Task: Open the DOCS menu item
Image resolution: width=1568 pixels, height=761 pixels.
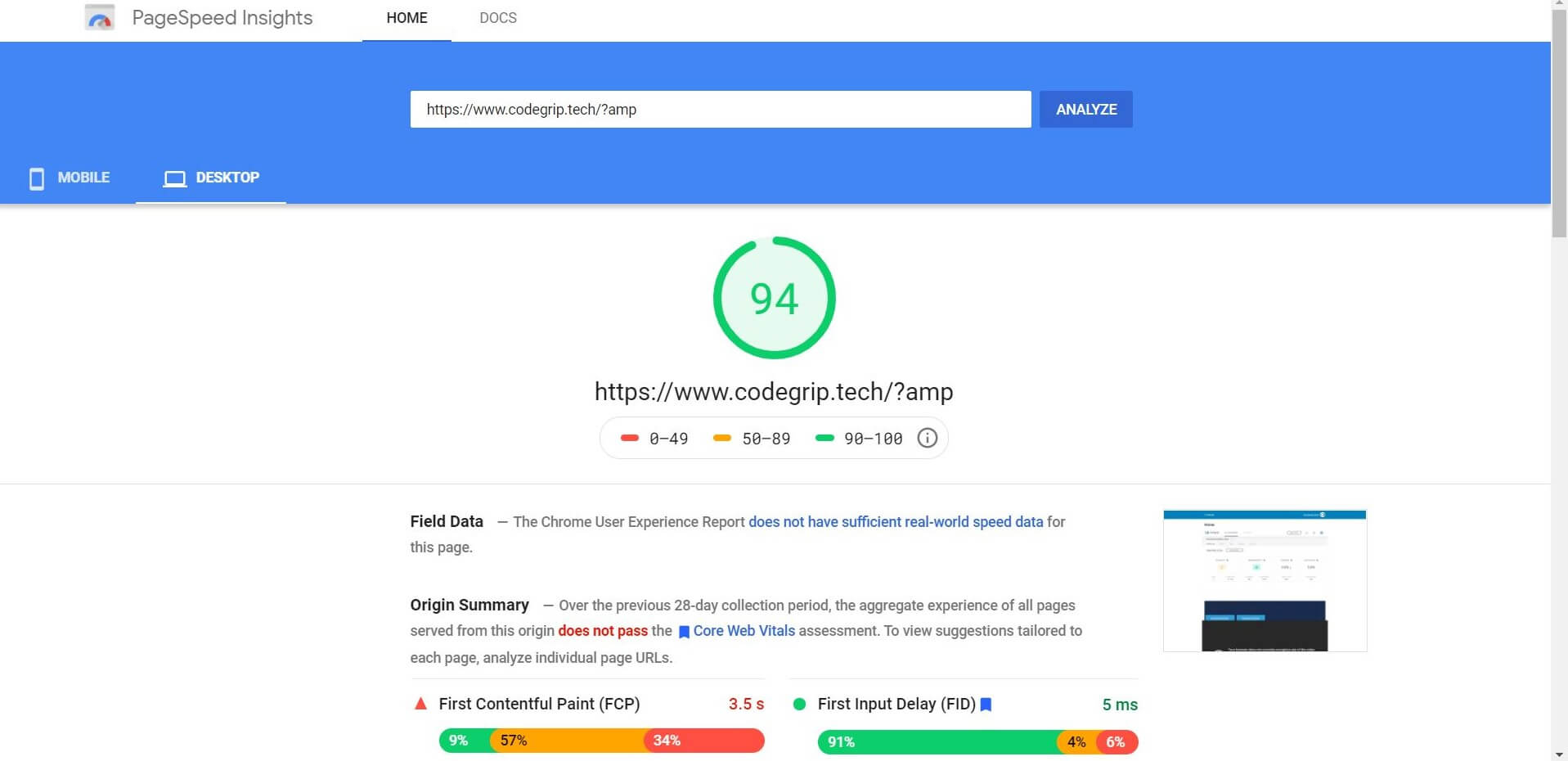Action: click(x=497, y=18)
